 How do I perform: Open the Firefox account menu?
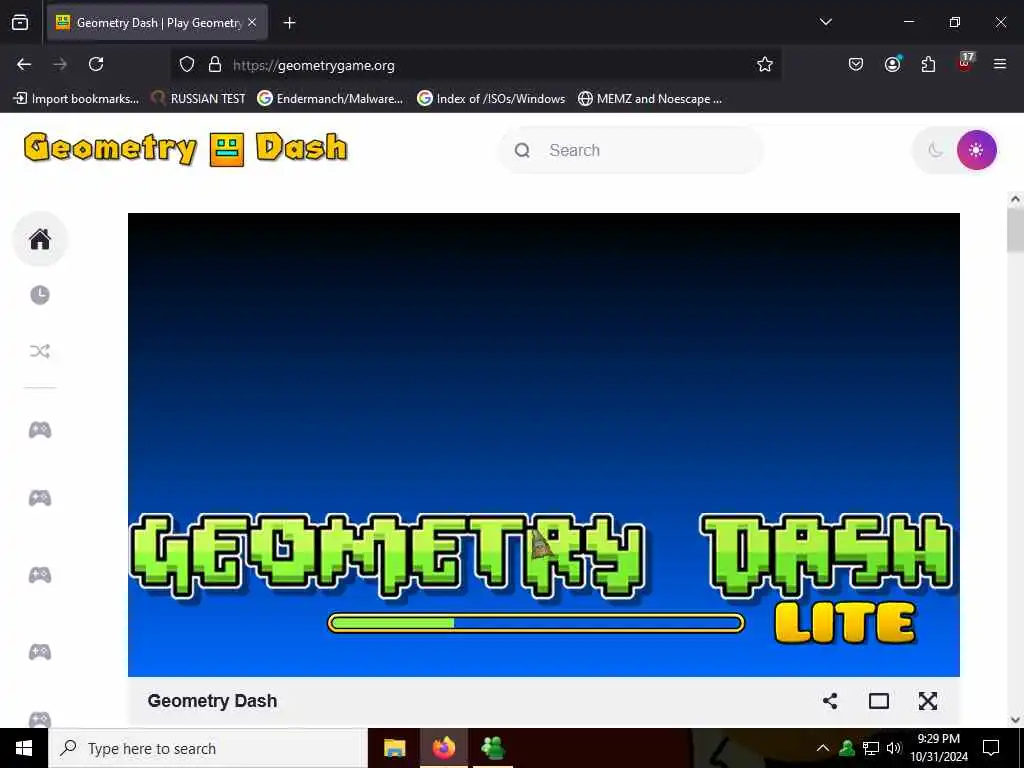[893, 64]
